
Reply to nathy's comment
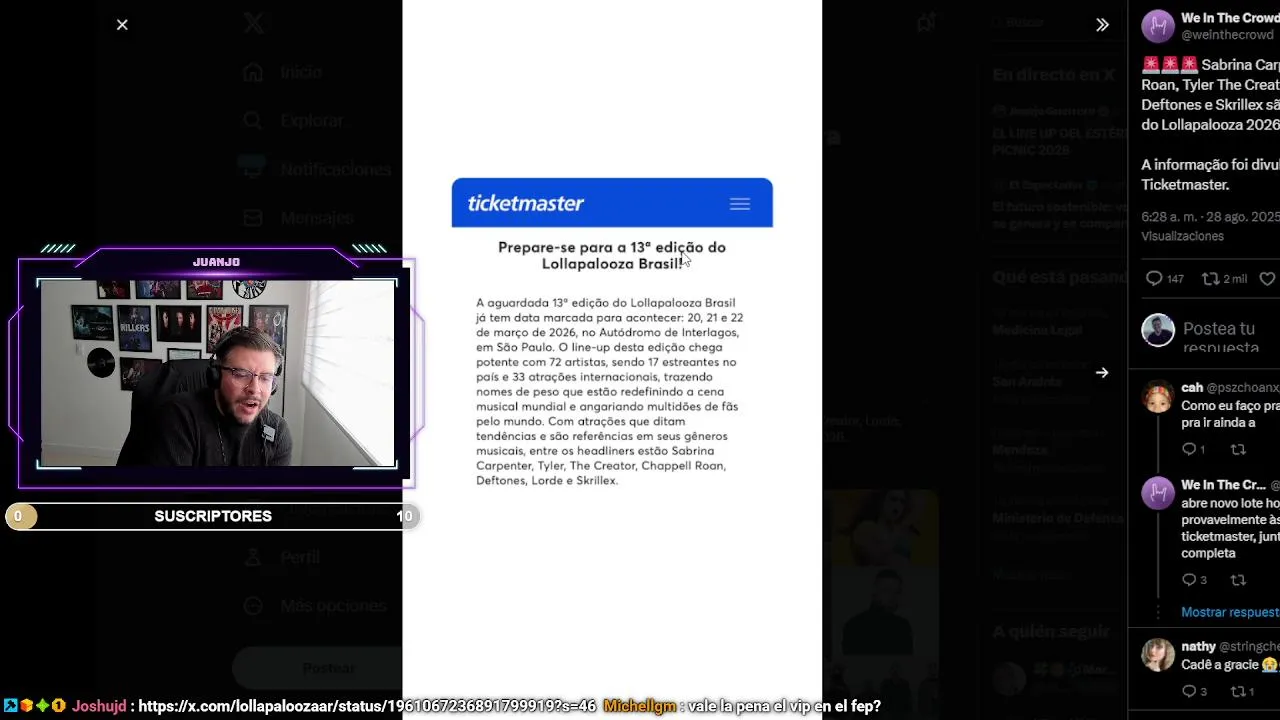click(1194, 691)
